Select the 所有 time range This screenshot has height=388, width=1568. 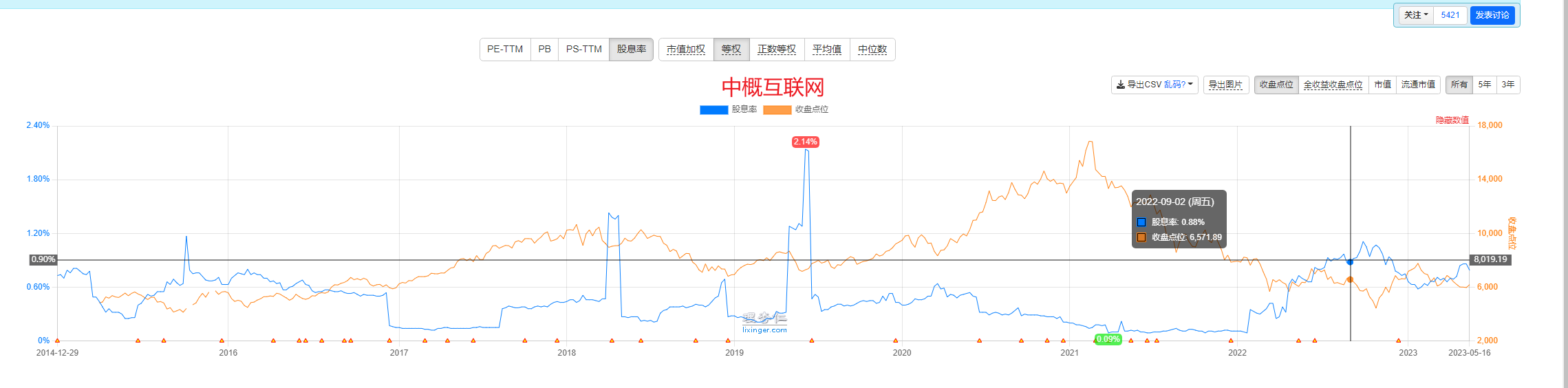(x=1459, y=85)
